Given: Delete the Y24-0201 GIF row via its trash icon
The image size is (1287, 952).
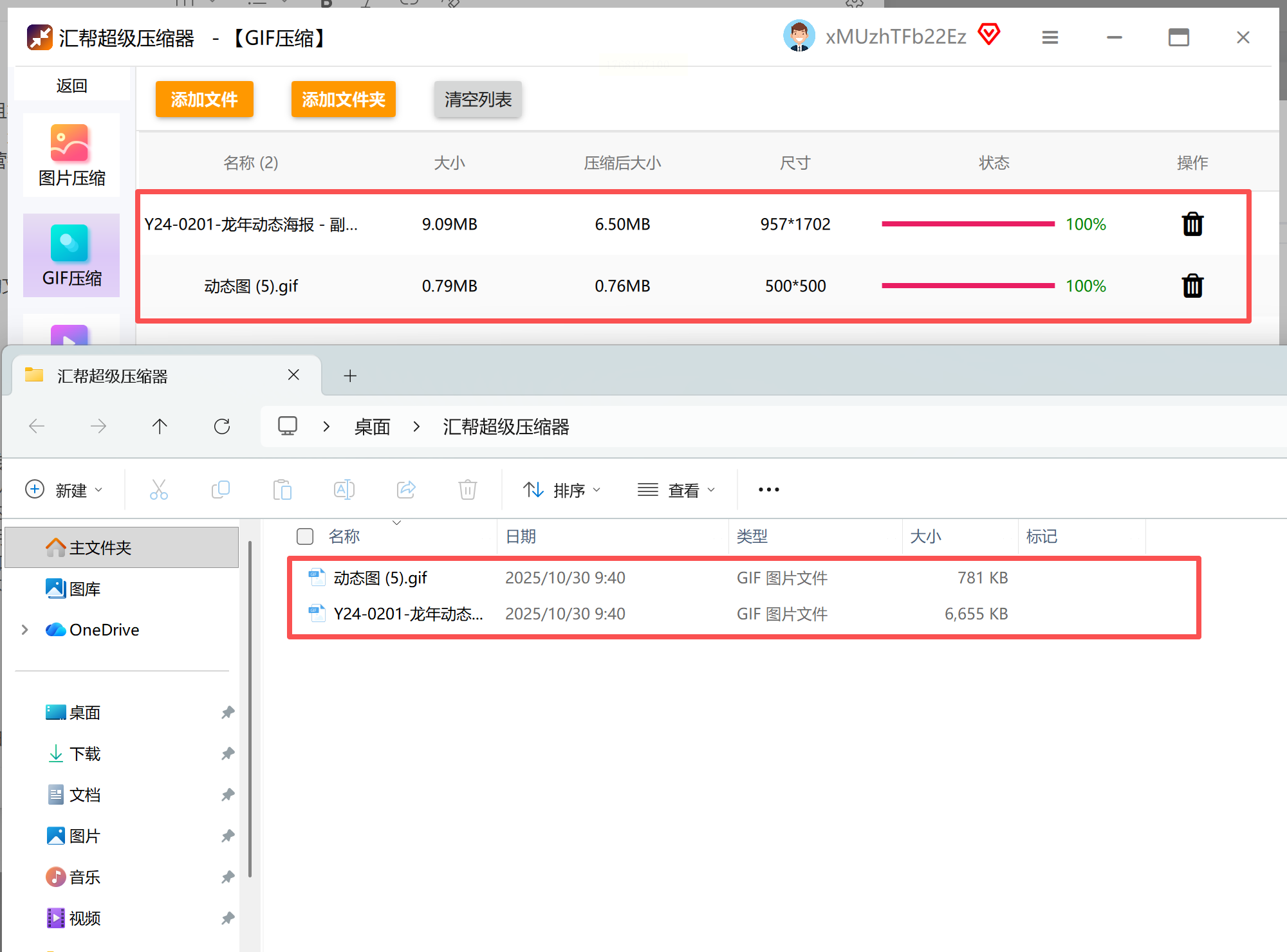Looking at the screenshot, I should tap(1192, 224).
